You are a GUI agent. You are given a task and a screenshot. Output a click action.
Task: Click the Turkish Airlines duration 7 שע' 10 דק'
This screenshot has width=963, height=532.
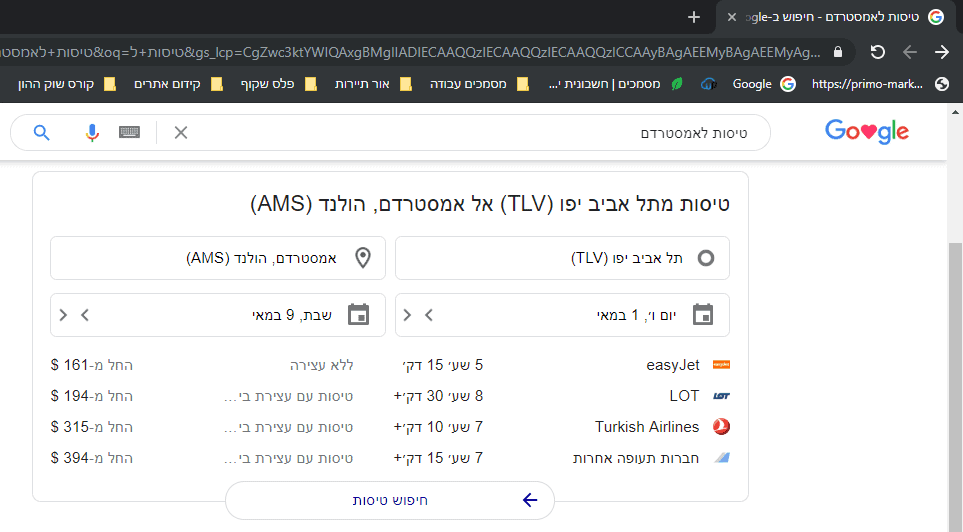439,427
